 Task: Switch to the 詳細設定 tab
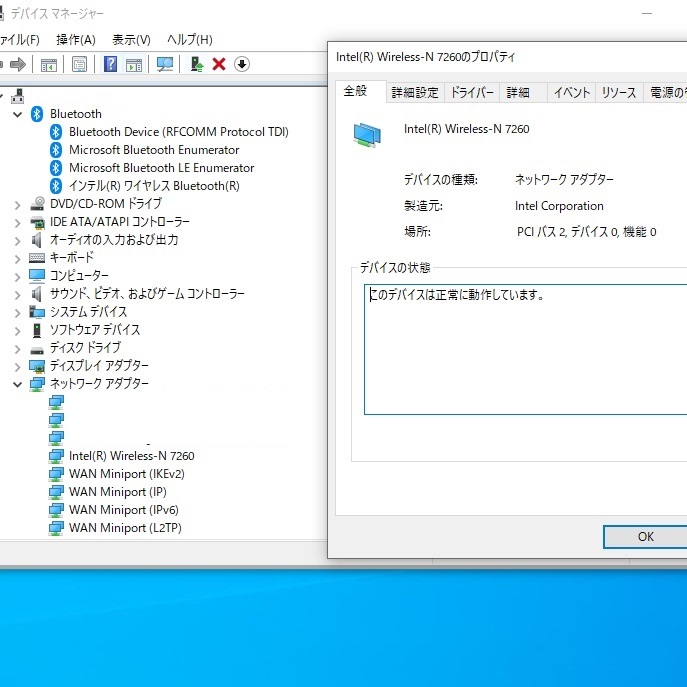click(415, 92)
